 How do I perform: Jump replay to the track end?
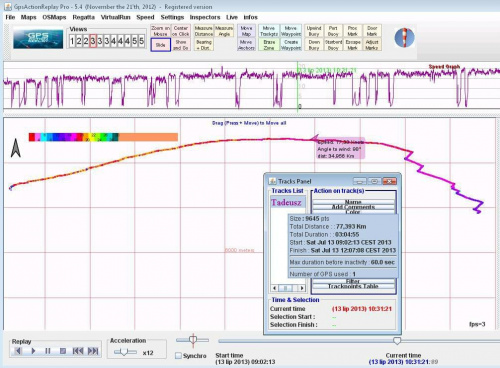coord(93,351)
